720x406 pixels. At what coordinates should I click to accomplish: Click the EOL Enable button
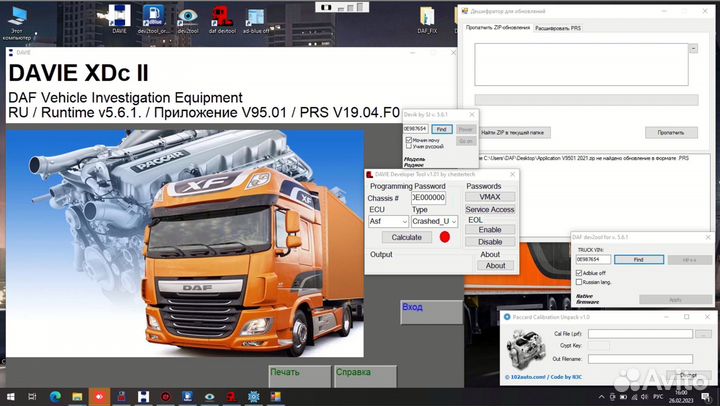click(490, 230)
